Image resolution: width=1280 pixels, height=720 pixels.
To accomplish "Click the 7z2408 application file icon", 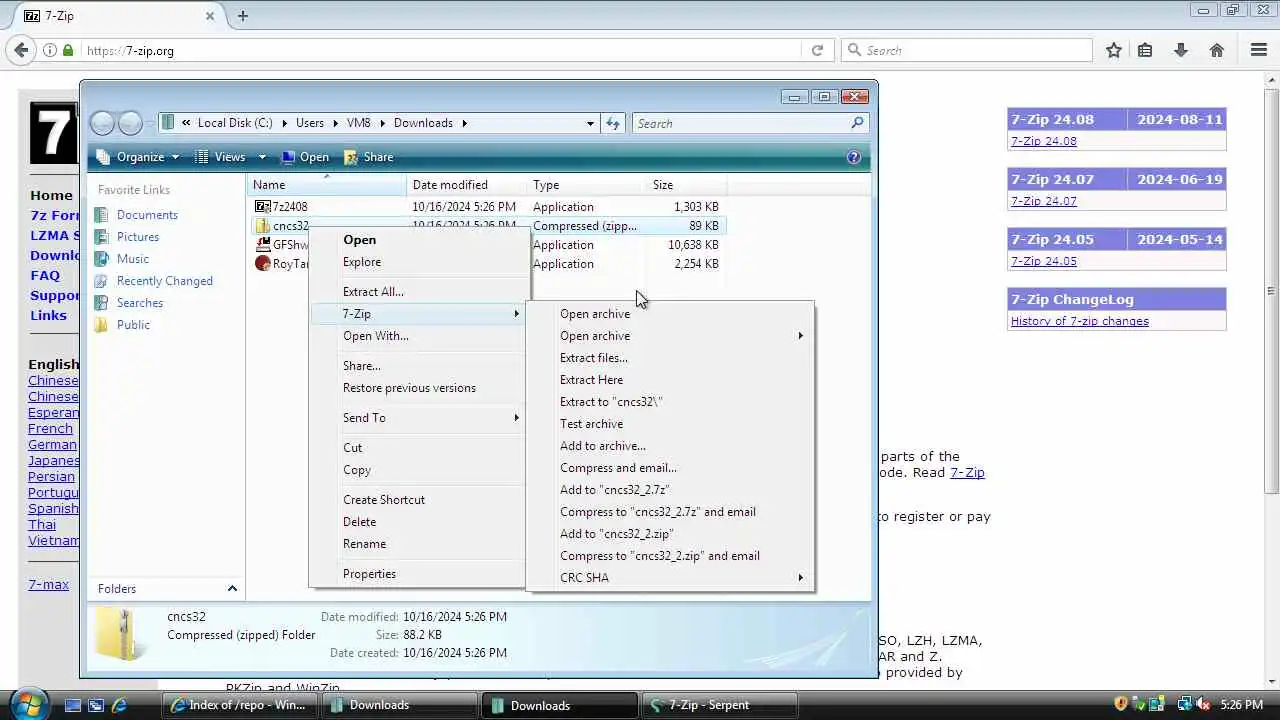I will pos(262,207).
